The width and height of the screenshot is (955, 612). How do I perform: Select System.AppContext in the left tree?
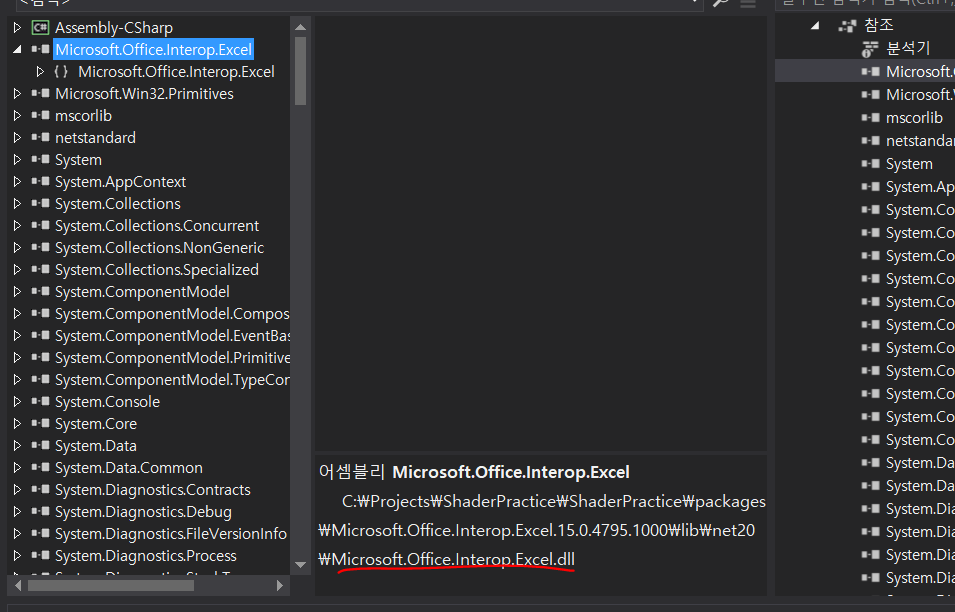pos(121,181)
